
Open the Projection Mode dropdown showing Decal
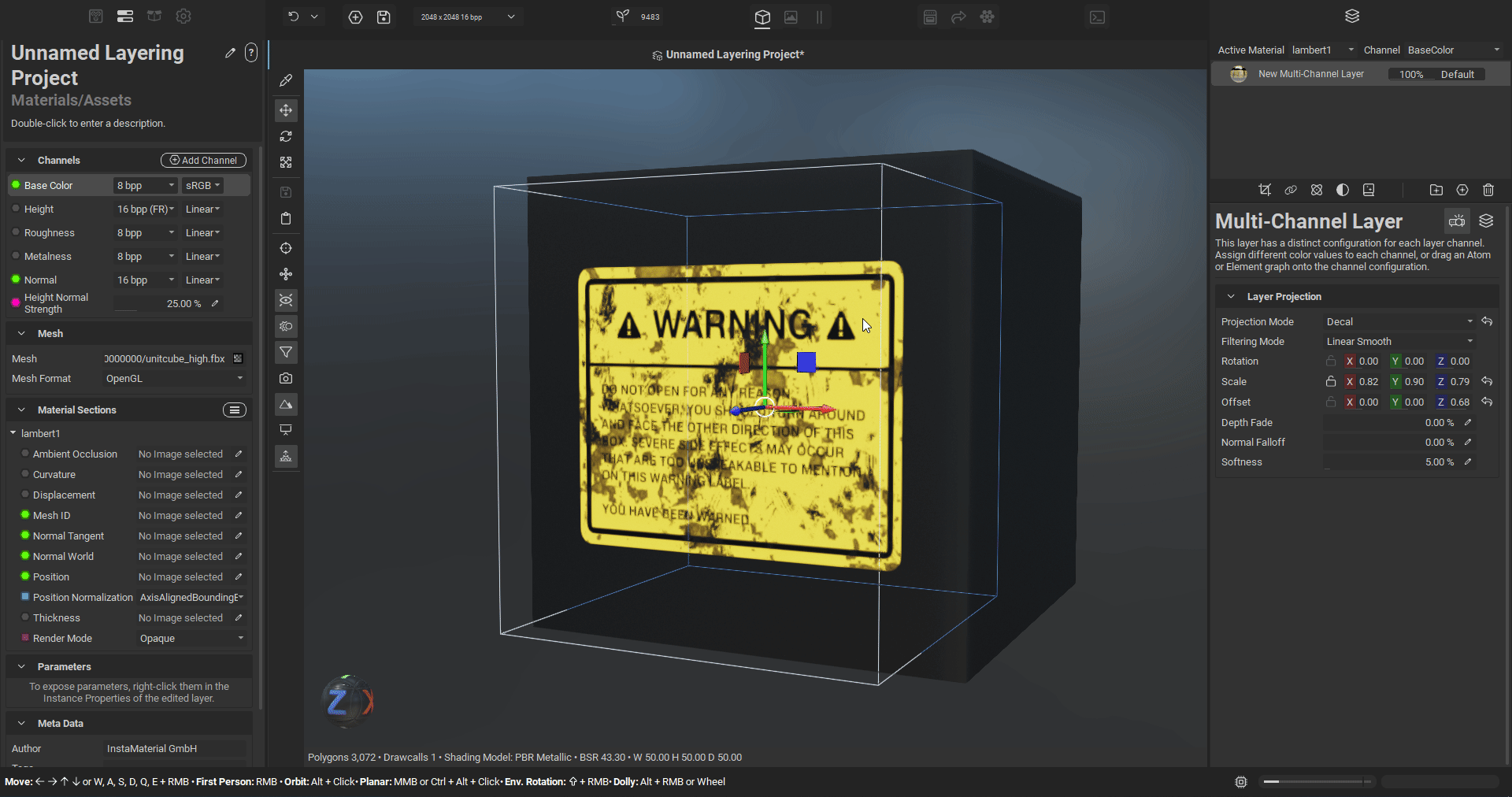tap(1398, 321)
